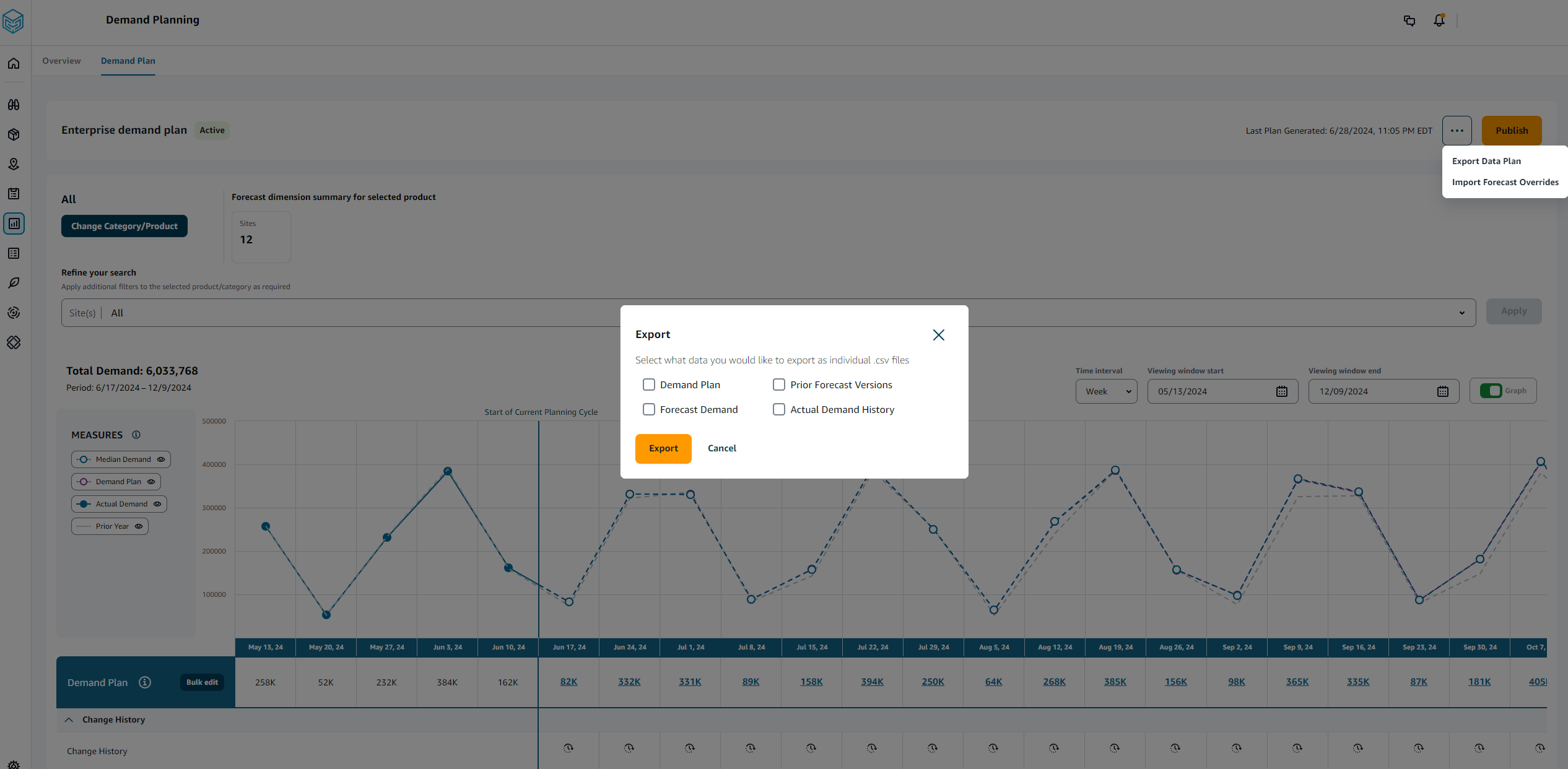
Task: Toggle the Graph switch off
Action: [x=1491, y=391]
